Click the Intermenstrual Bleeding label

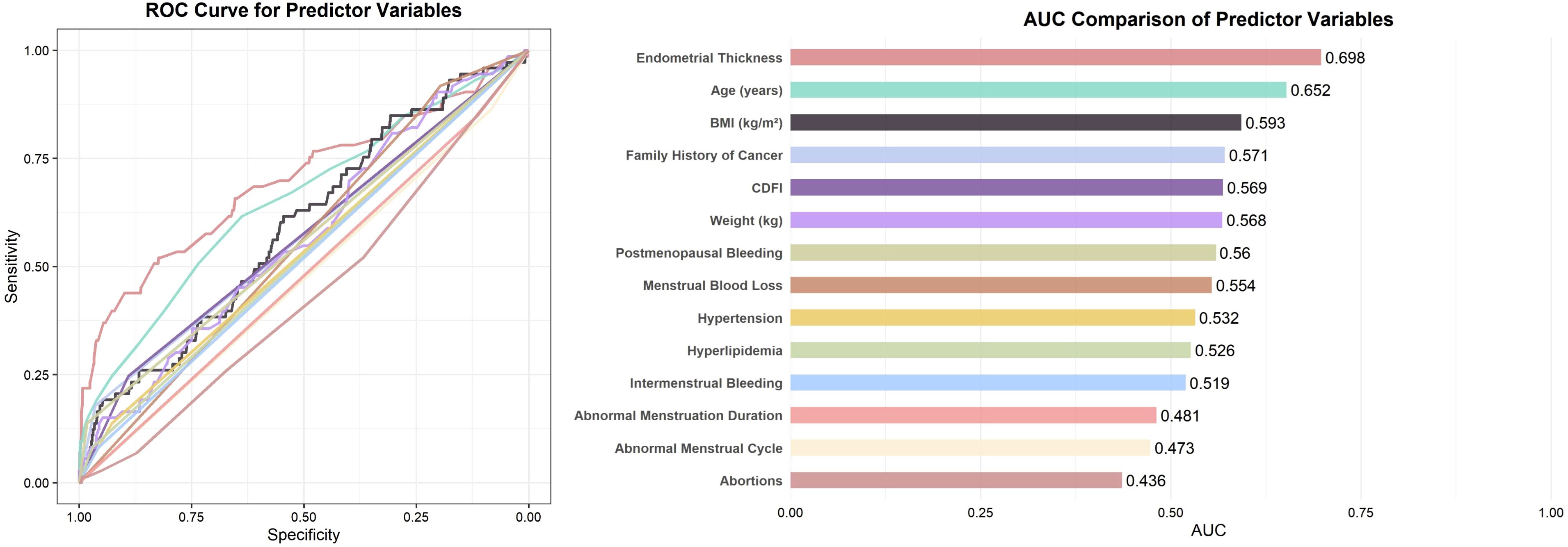pyautogui.click(x=706, y=383)
